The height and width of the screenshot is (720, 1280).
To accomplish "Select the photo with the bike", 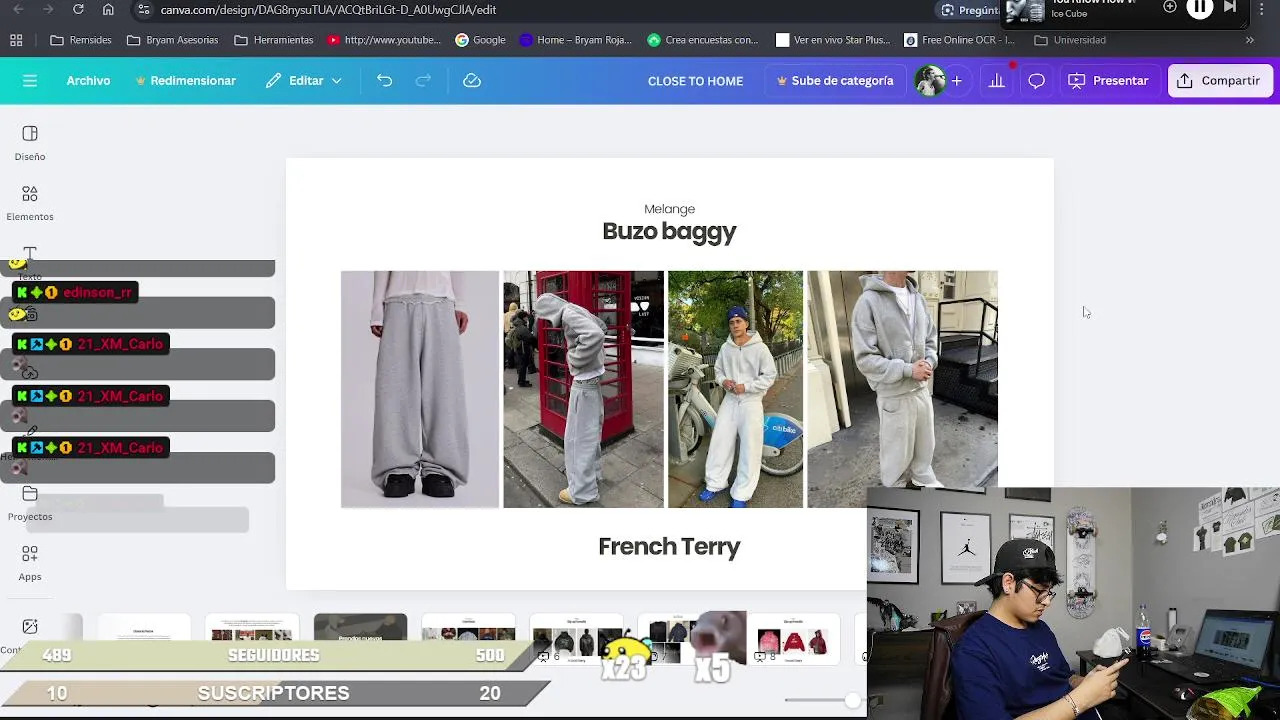I will pos(735,389).
